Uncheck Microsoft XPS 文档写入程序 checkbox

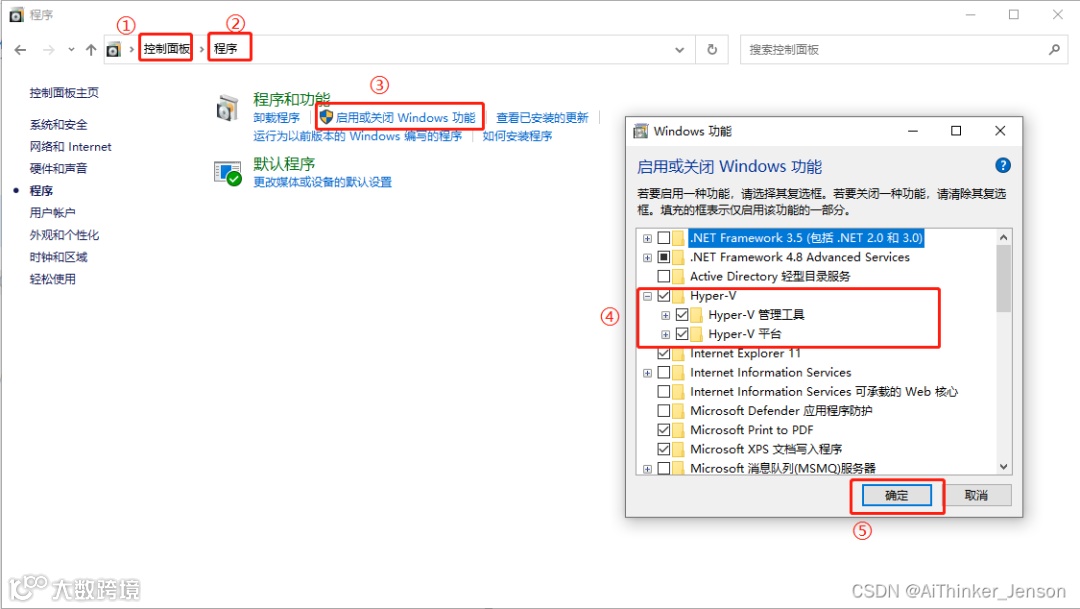664,450
